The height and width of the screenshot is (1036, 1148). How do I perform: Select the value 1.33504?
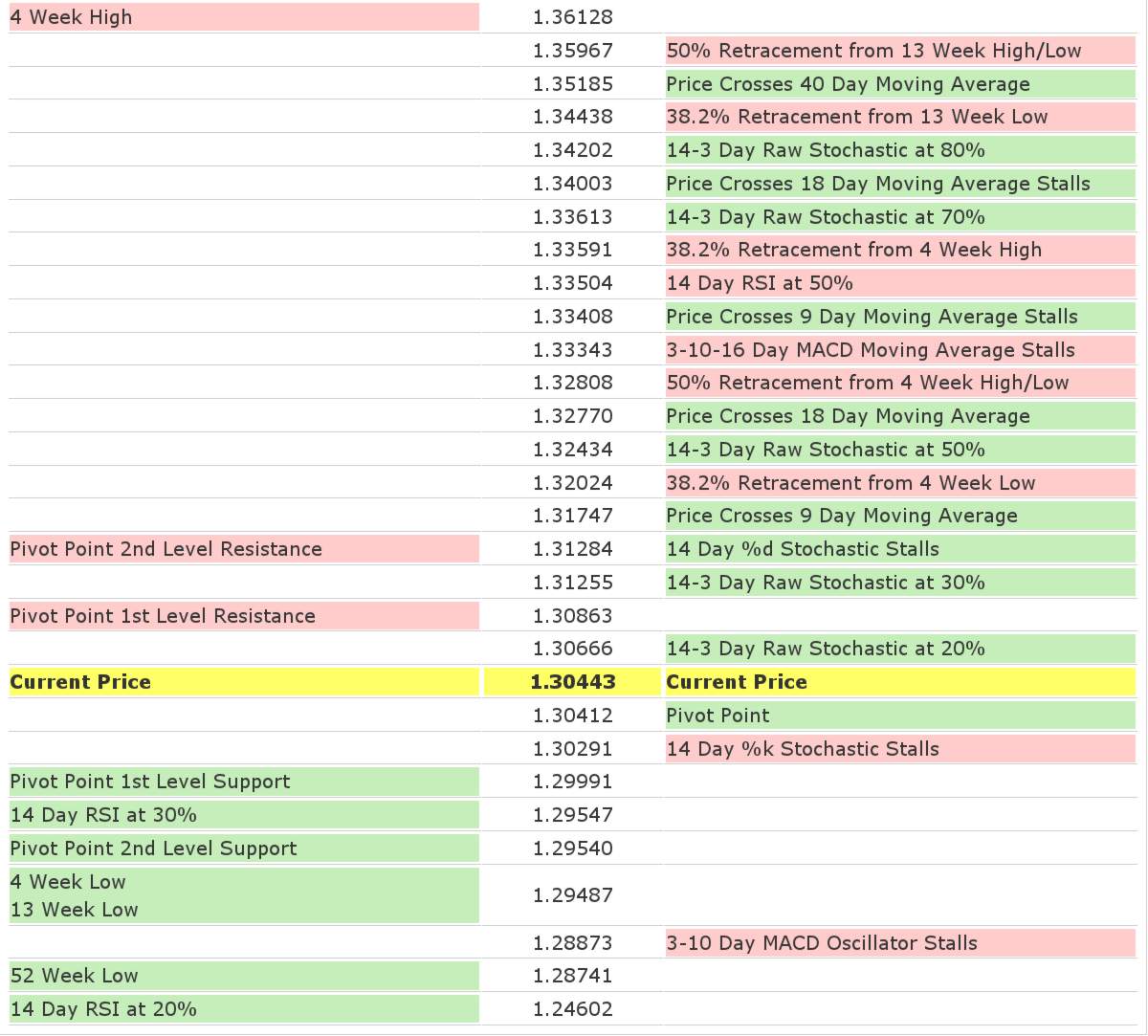[573, 283]
